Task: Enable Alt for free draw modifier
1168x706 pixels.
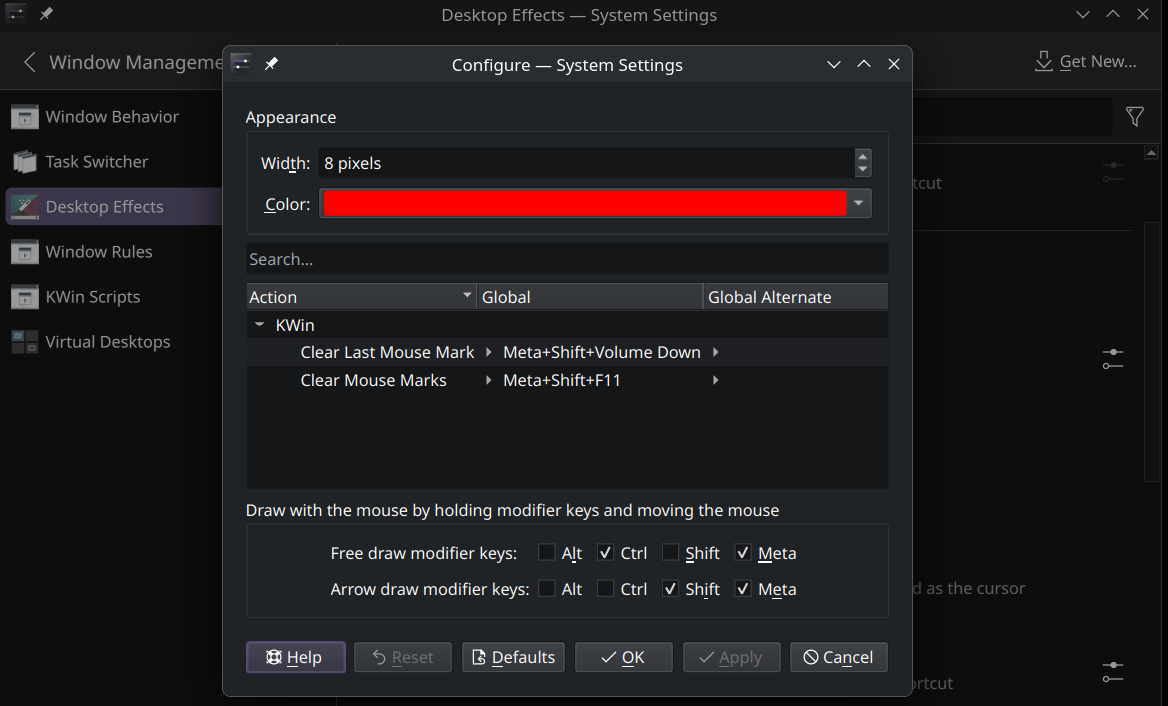Action: 547,553
